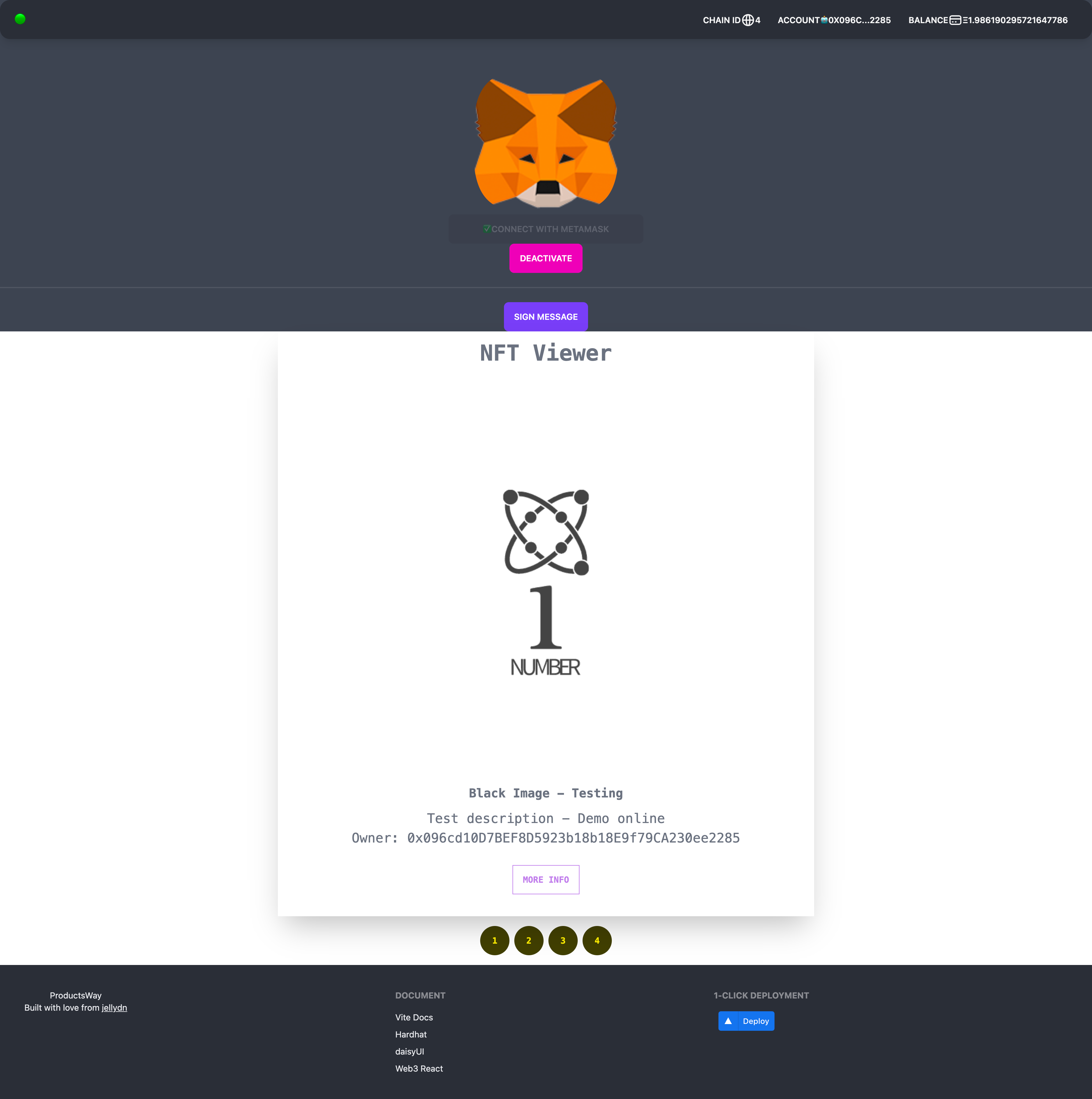Go to NFT page 3

(563, 940)
